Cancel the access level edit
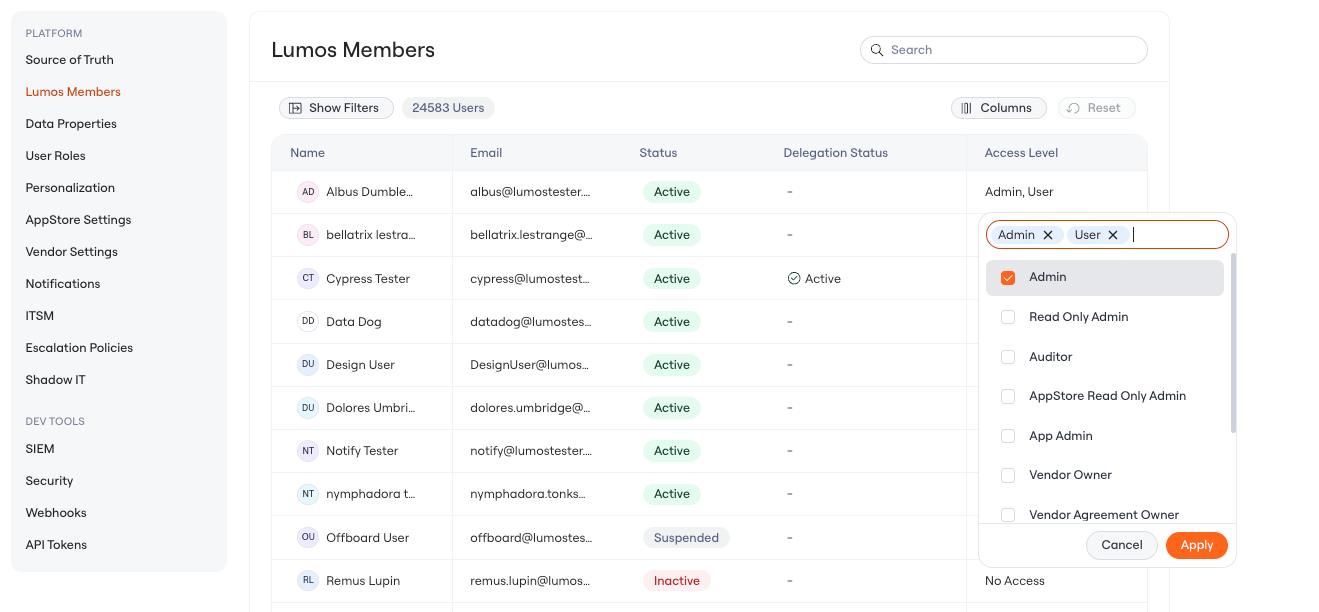The image size is (1319, 612). (x=1122, y=545)
